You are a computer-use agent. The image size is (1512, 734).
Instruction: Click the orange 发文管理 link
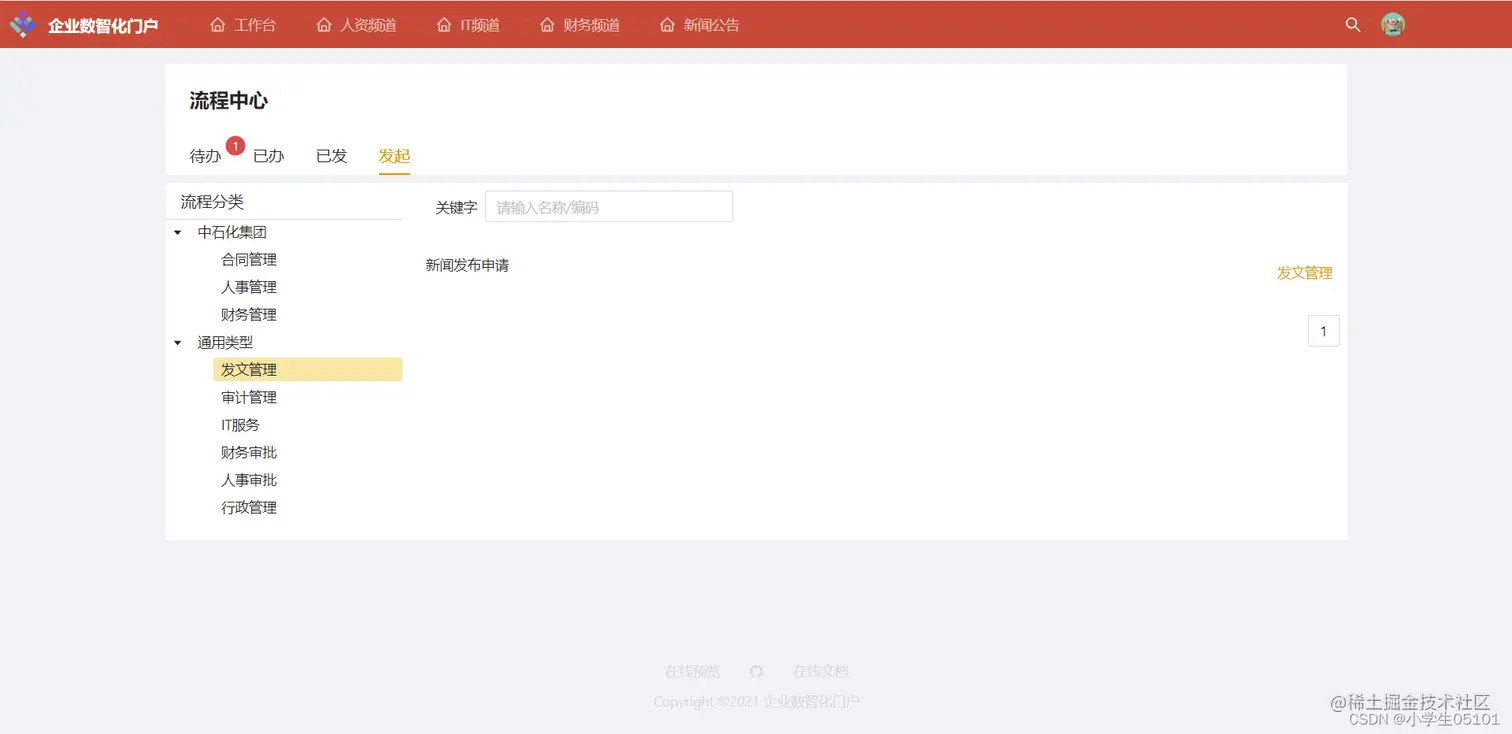(x=1304, y=272)
